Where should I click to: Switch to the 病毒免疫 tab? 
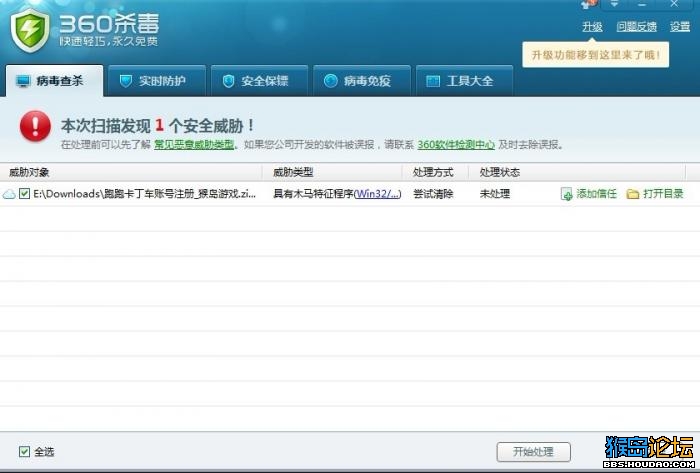pyautogui.click(x=362, y=81)
